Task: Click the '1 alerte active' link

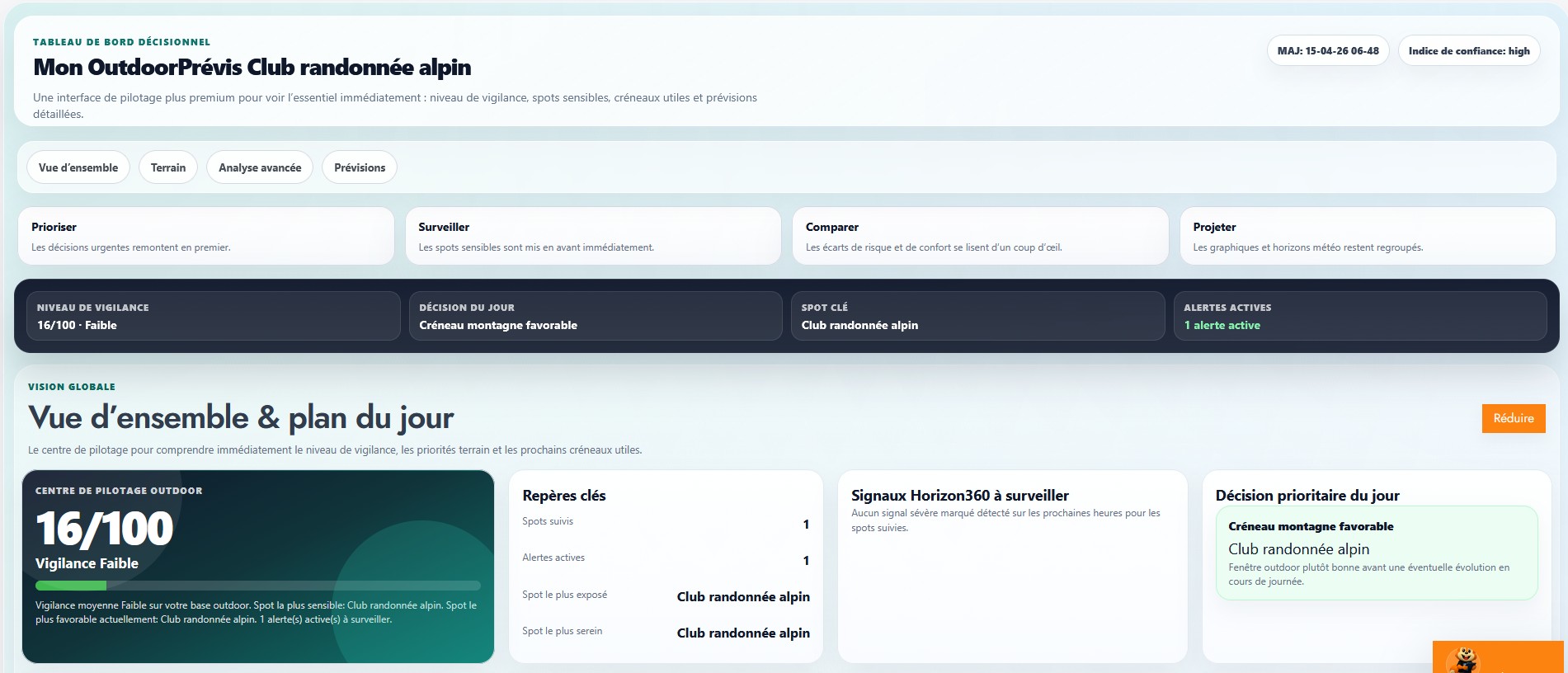Action: (x=1222, y=326)
